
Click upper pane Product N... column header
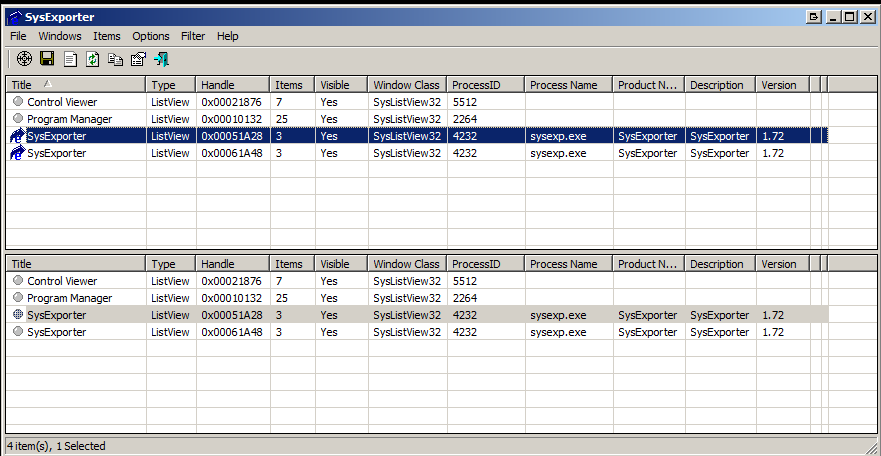pyautogui.click(x=649, y=85)
